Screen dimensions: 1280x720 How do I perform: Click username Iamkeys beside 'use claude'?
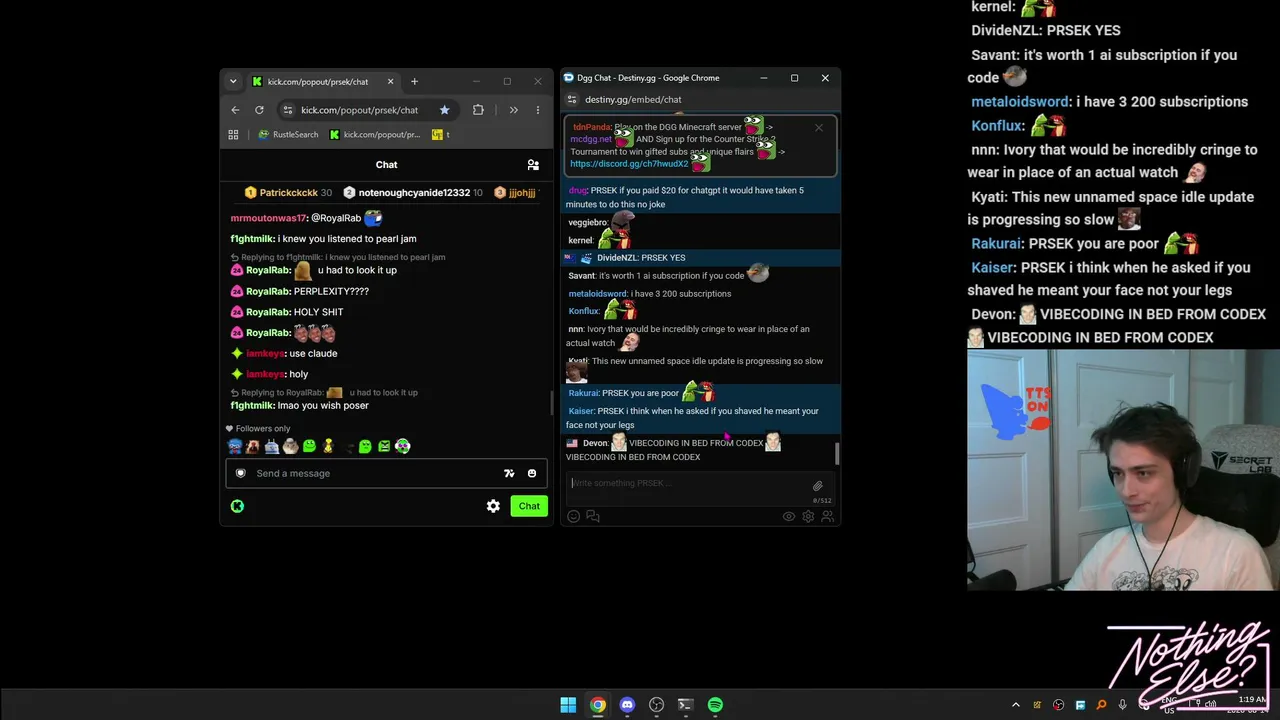pyautogui.click(x=265, y=353)
